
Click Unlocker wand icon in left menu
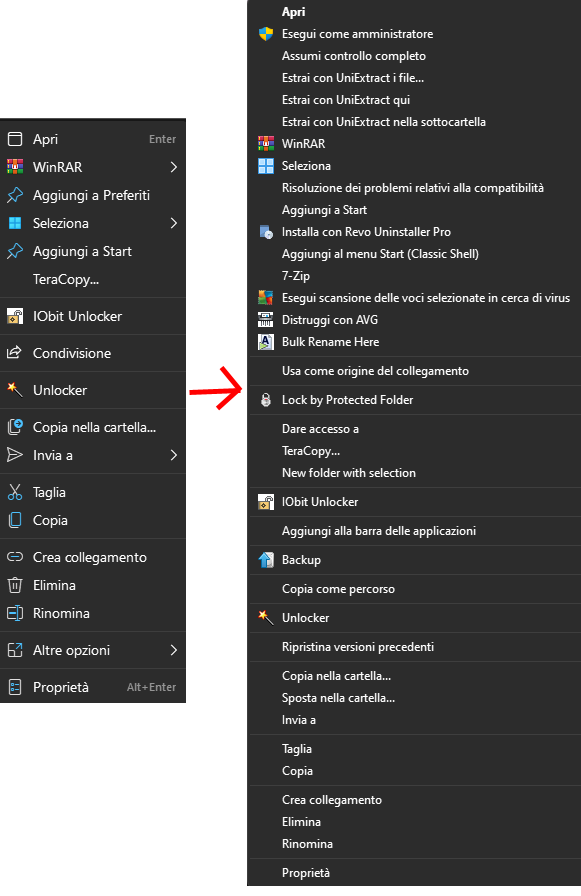(x=15, y=390)
